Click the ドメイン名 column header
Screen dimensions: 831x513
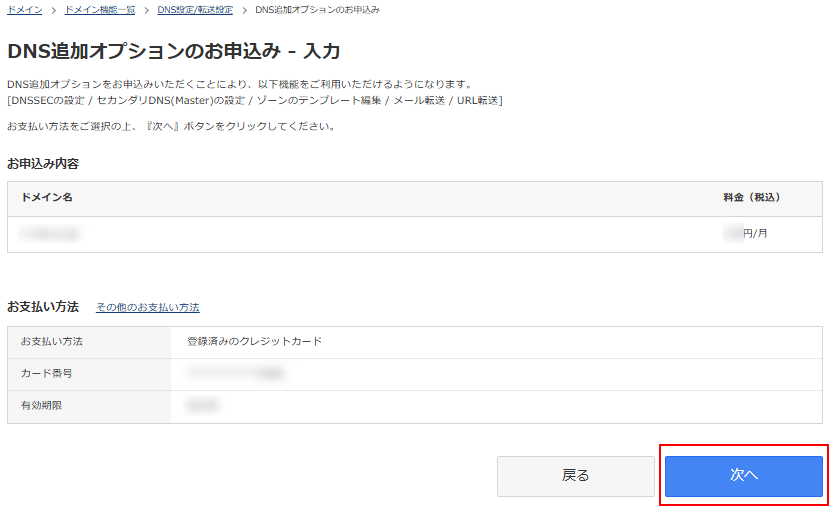pos(47,198)
